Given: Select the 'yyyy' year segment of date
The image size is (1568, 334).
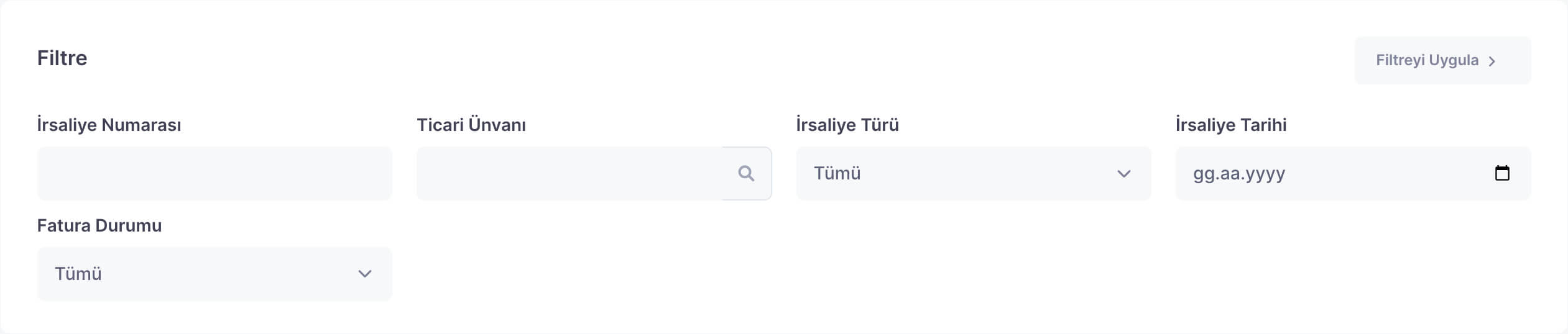Looking at the screenshot, I should (1265, 174).
